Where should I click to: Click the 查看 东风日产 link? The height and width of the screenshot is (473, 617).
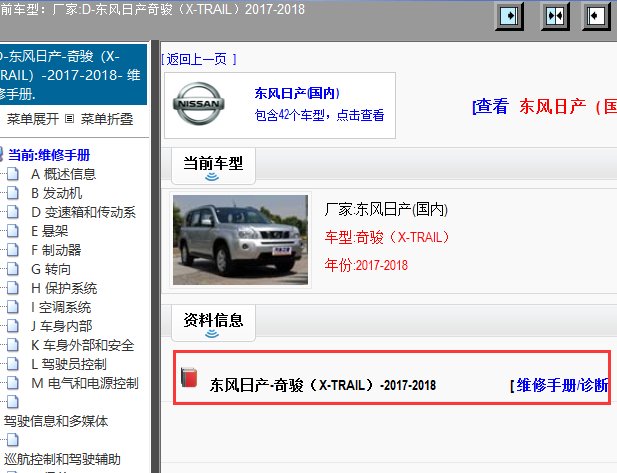tap(545, 106)
